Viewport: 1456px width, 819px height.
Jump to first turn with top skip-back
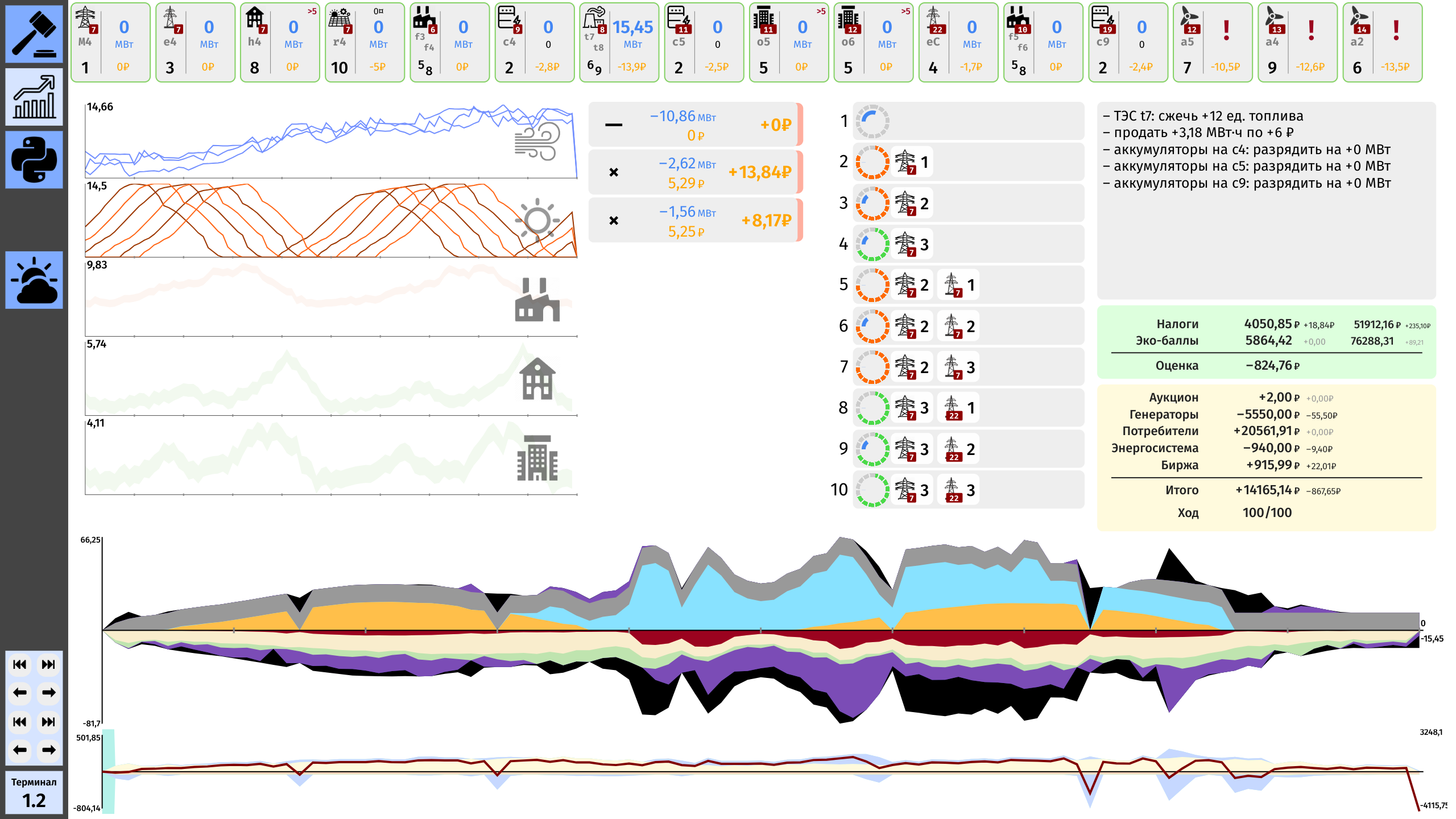[x=20, y=664]
